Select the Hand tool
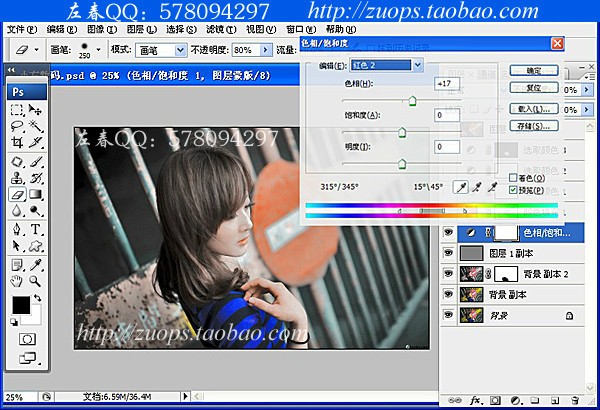 pos(17,281)
